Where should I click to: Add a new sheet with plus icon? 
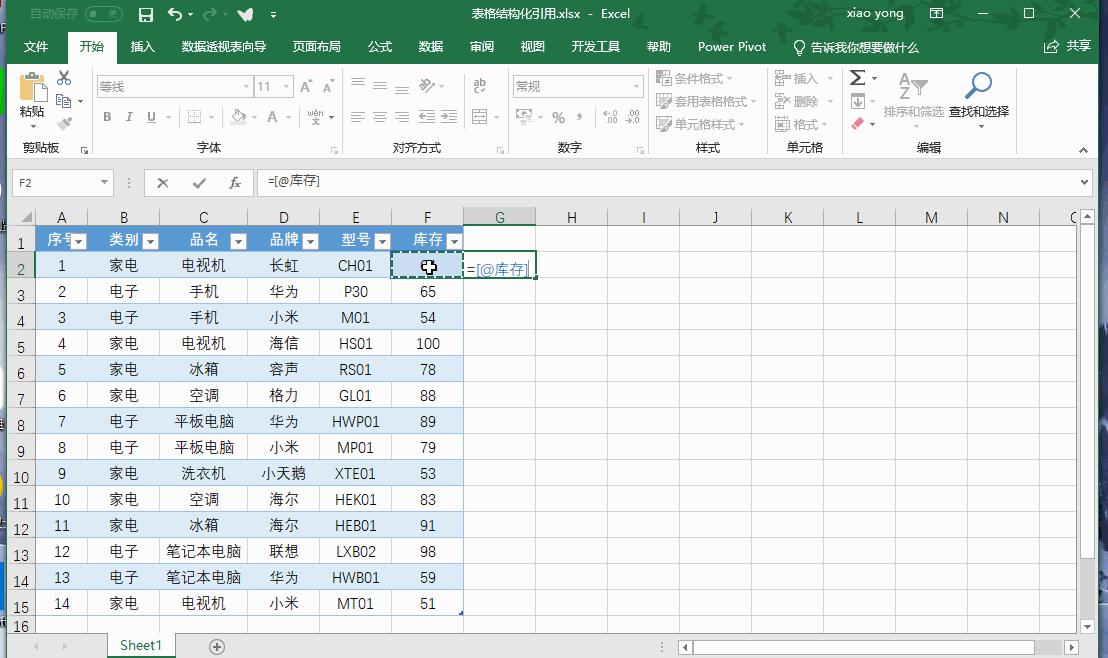click(x=217, y=646)
